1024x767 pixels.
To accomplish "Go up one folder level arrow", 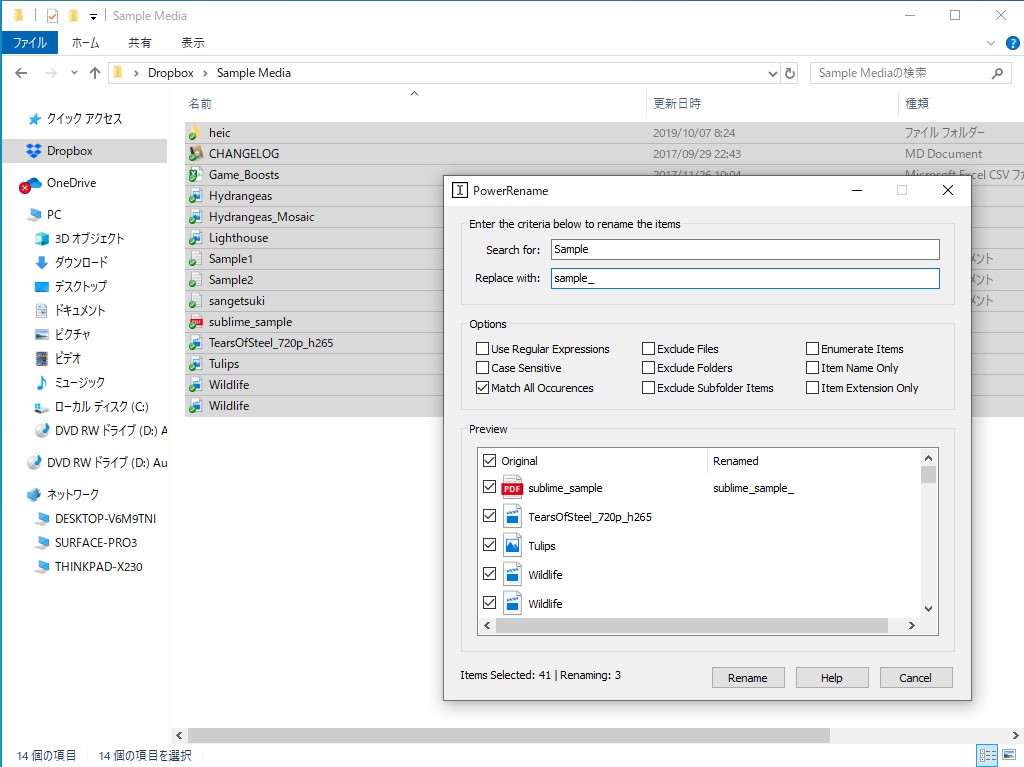I will coord(95,73).
